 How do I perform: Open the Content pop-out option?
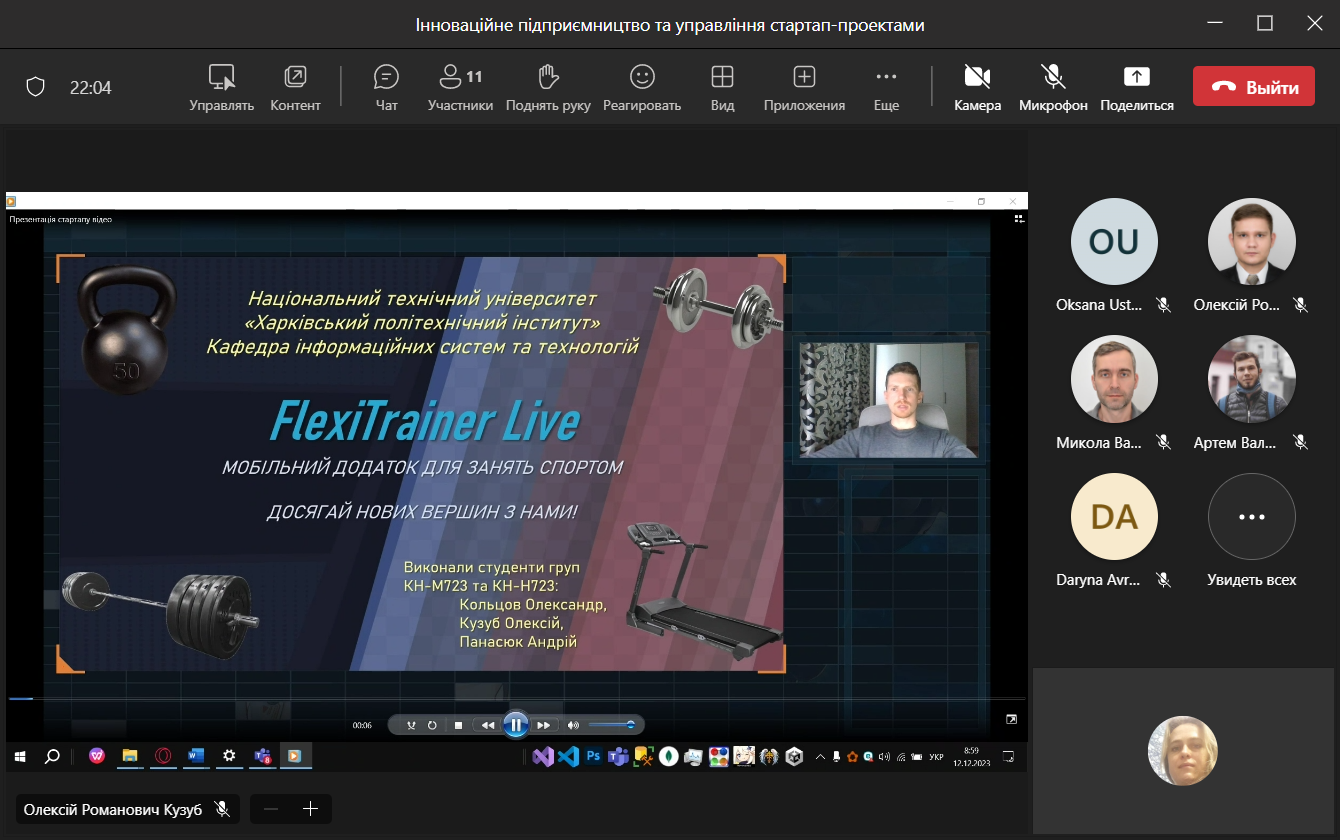click(295, 87)
